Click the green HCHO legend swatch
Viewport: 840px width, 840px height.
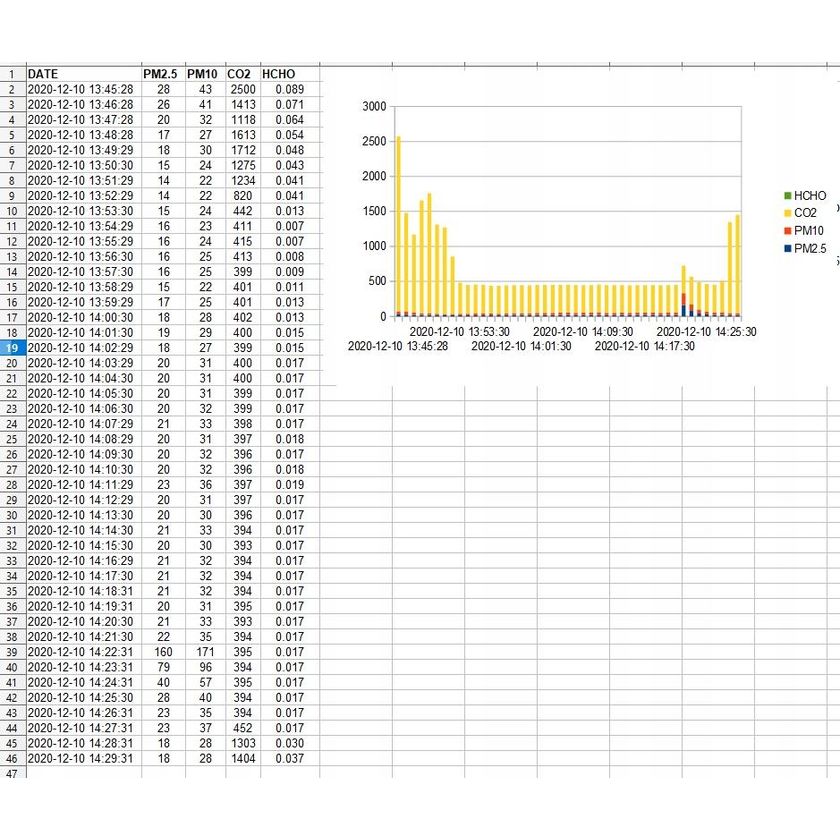tap(786, 196)
